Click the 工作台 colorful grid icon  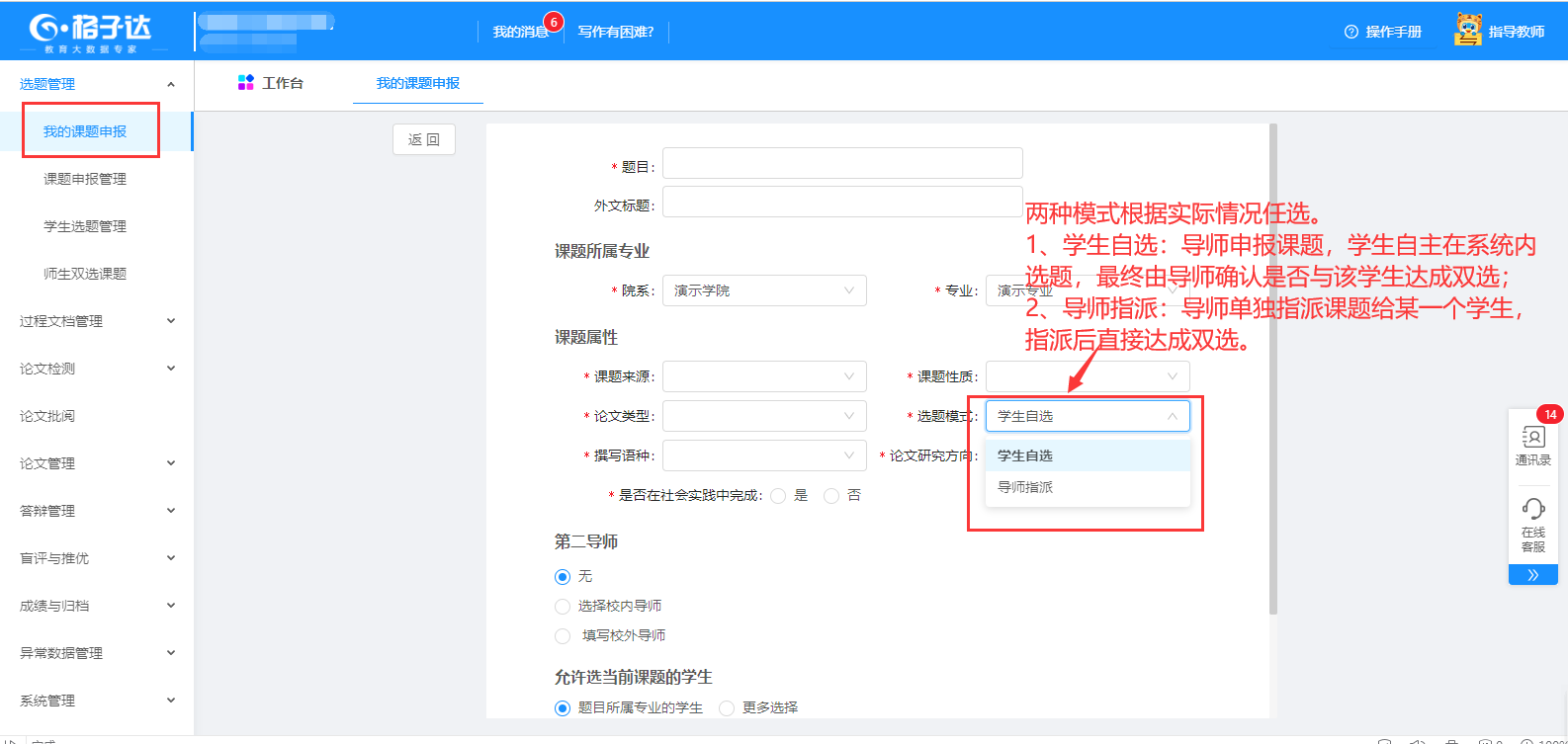coord(246,83)
